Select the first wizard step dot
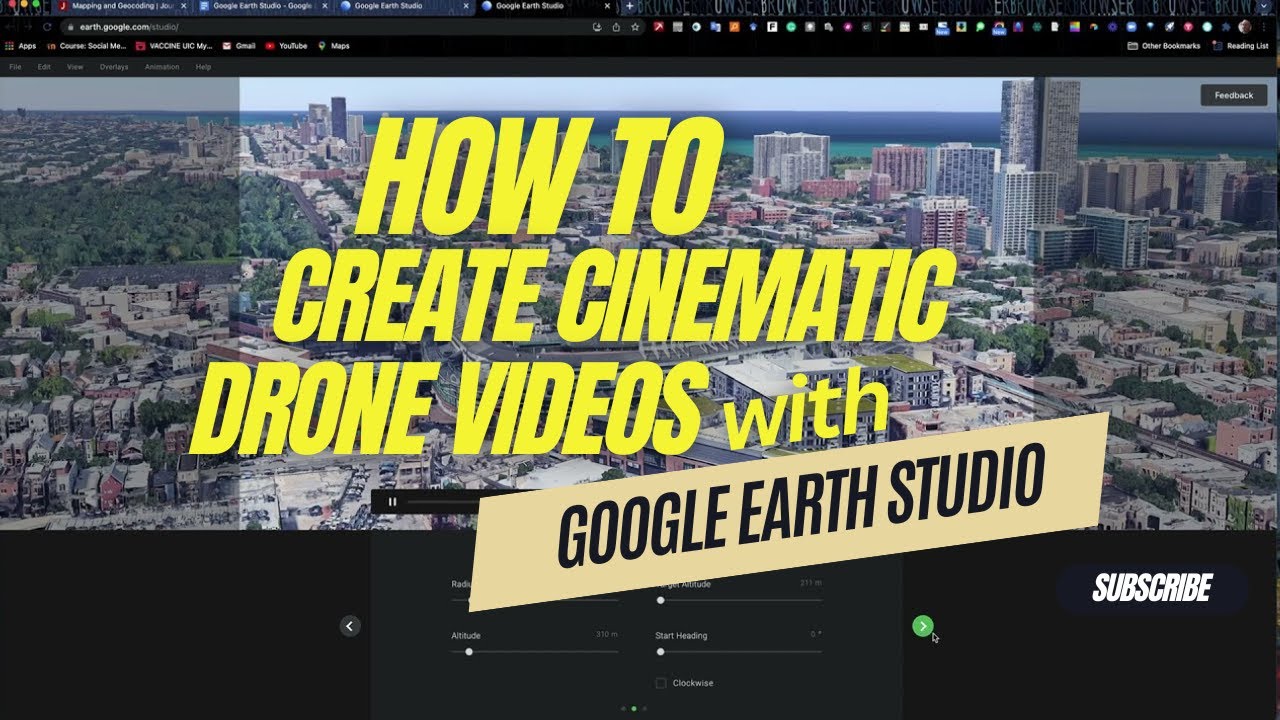Viewport: 1280px width, 720px height. 623,708
